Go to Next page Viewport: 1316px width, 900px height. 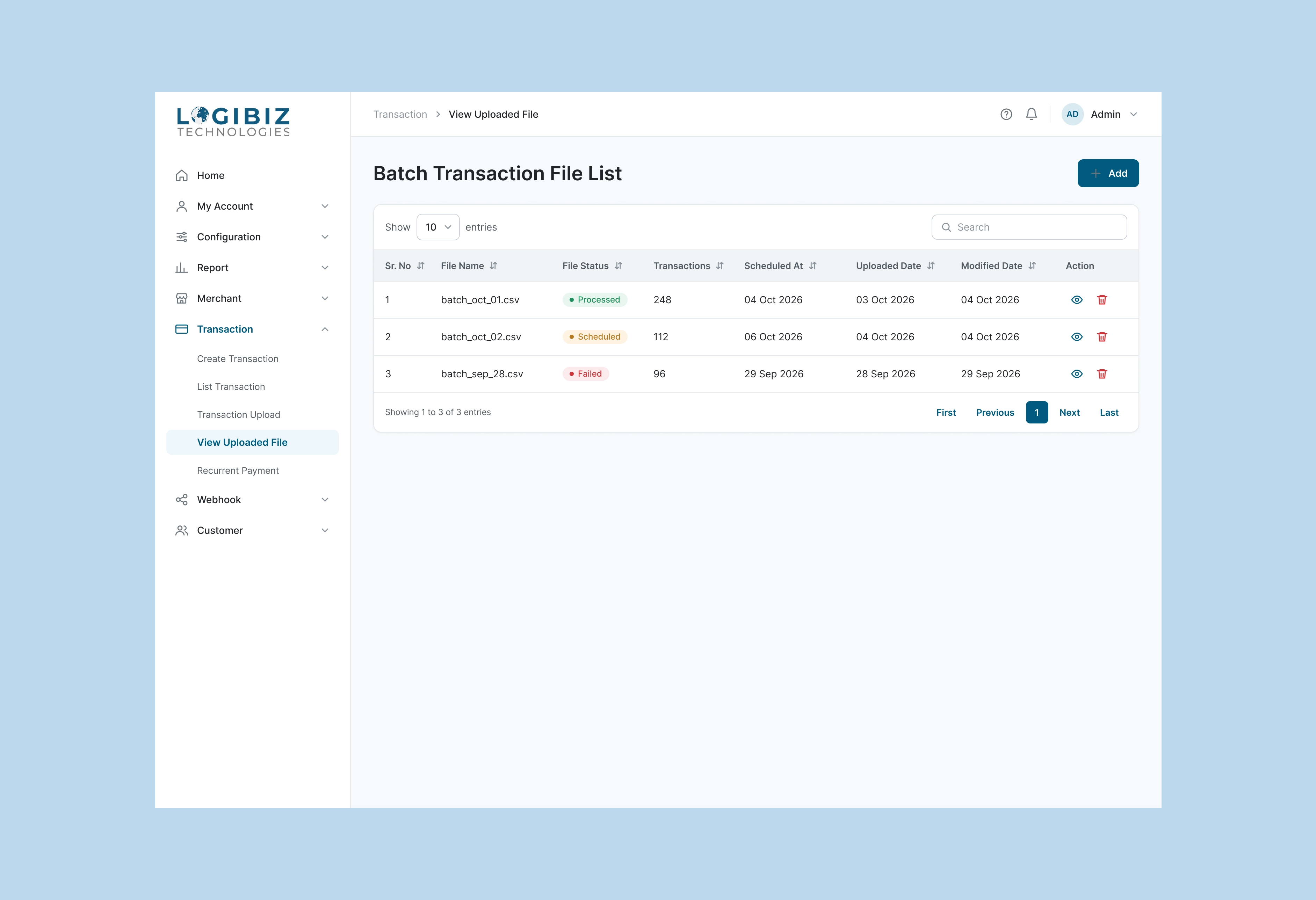tap(1069, 413)
